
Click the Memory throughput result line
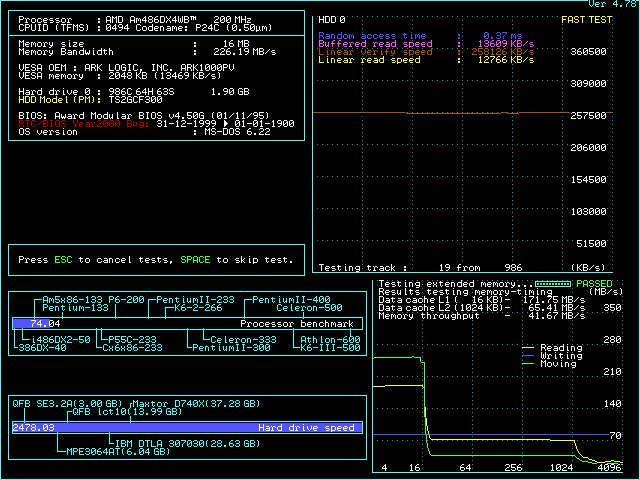(x=481, y=316)
